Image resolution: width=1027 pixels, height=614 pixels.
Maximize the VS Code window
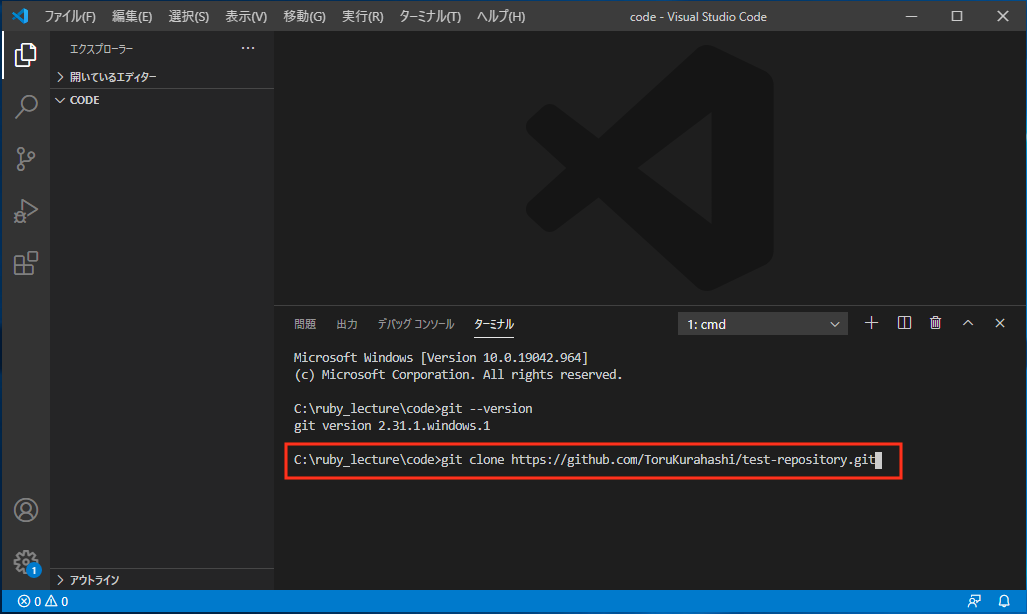click(957, 16)
